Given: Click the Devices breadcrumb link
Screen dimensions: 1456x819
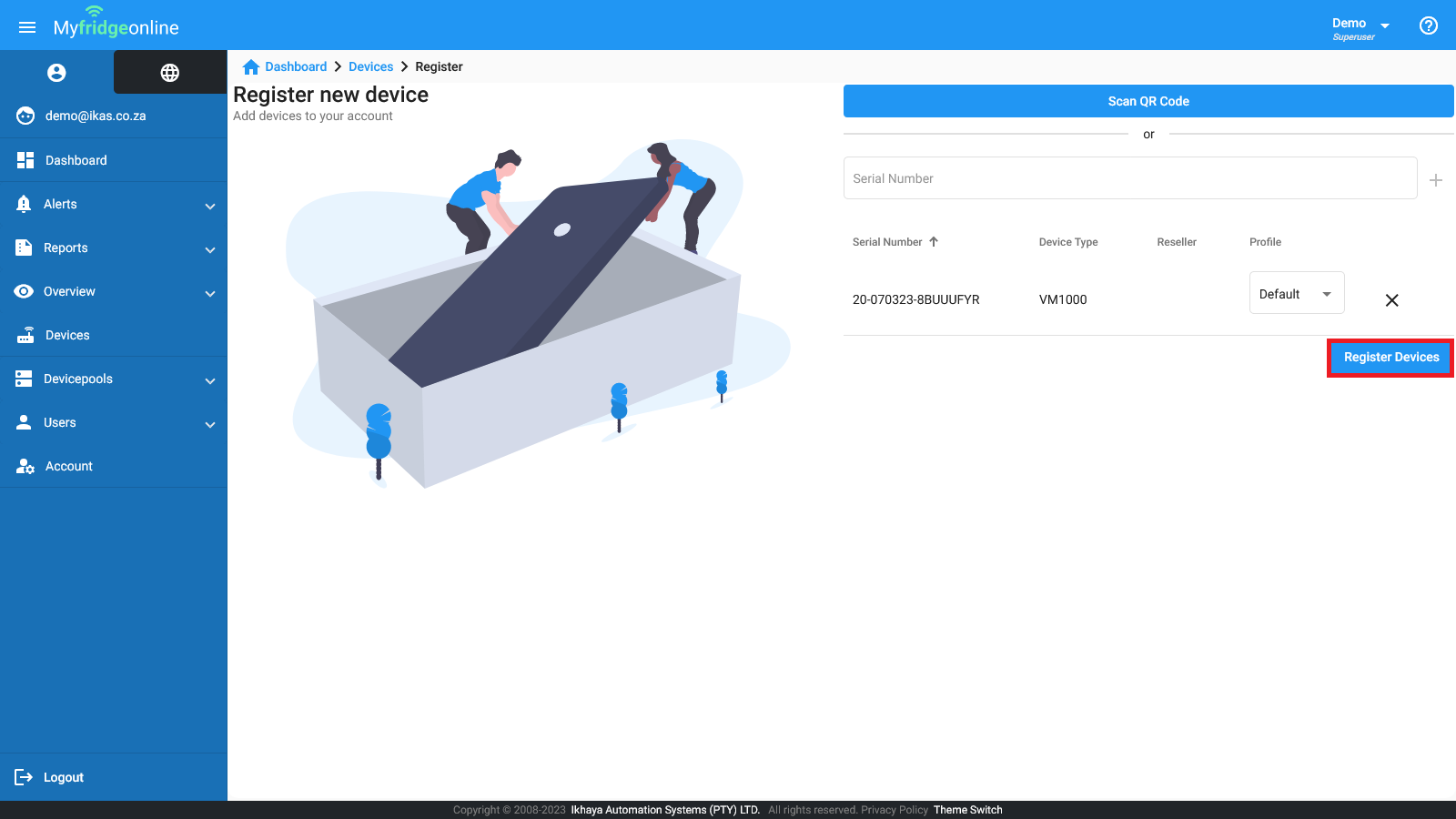Looking at the screenshot, I should (370, 66).
